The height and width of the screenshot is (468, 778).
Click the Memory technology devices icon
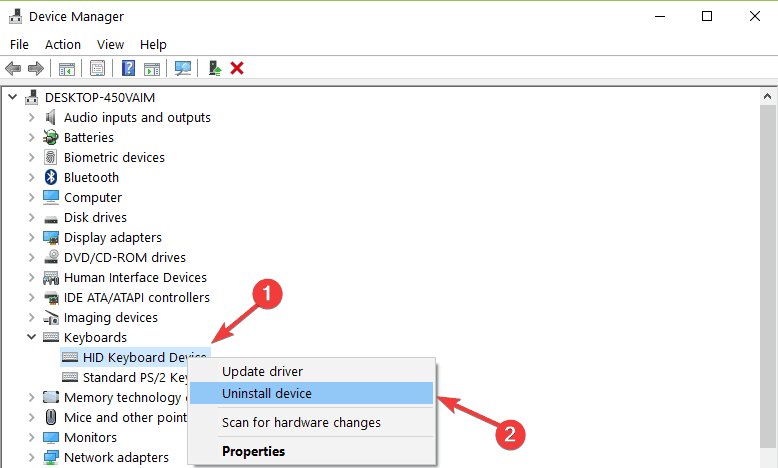[51, 397]
